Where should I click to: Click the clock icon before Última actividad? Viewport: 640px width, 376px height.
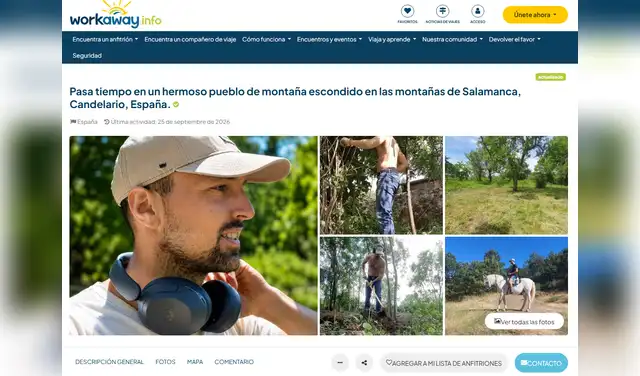tap(107, 122)
